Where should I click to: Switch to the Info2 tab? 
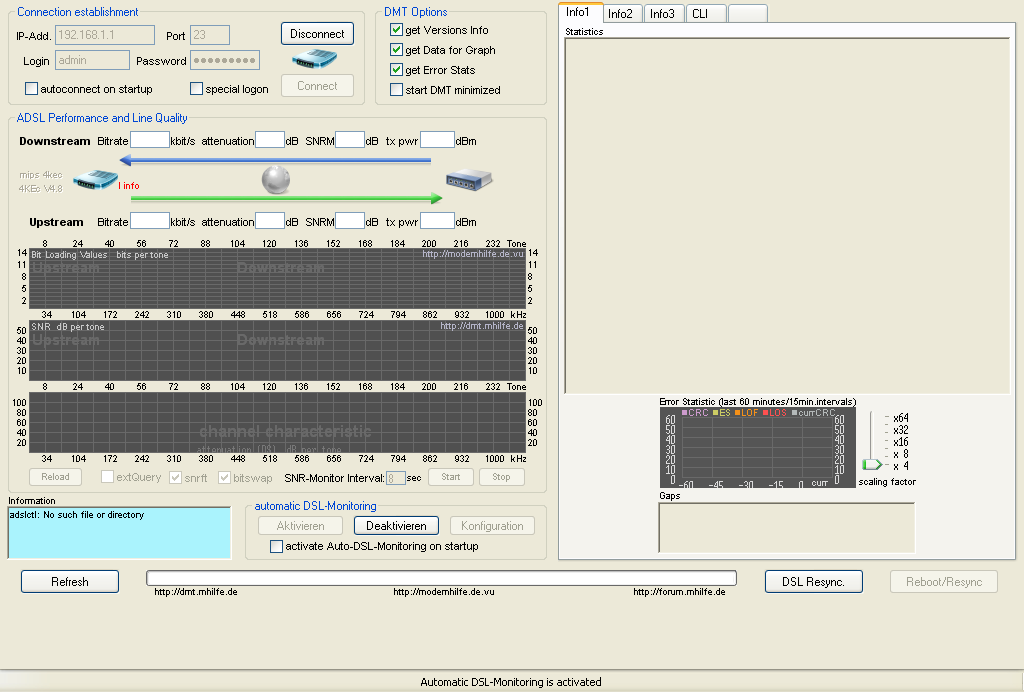[x=620, y=14]
